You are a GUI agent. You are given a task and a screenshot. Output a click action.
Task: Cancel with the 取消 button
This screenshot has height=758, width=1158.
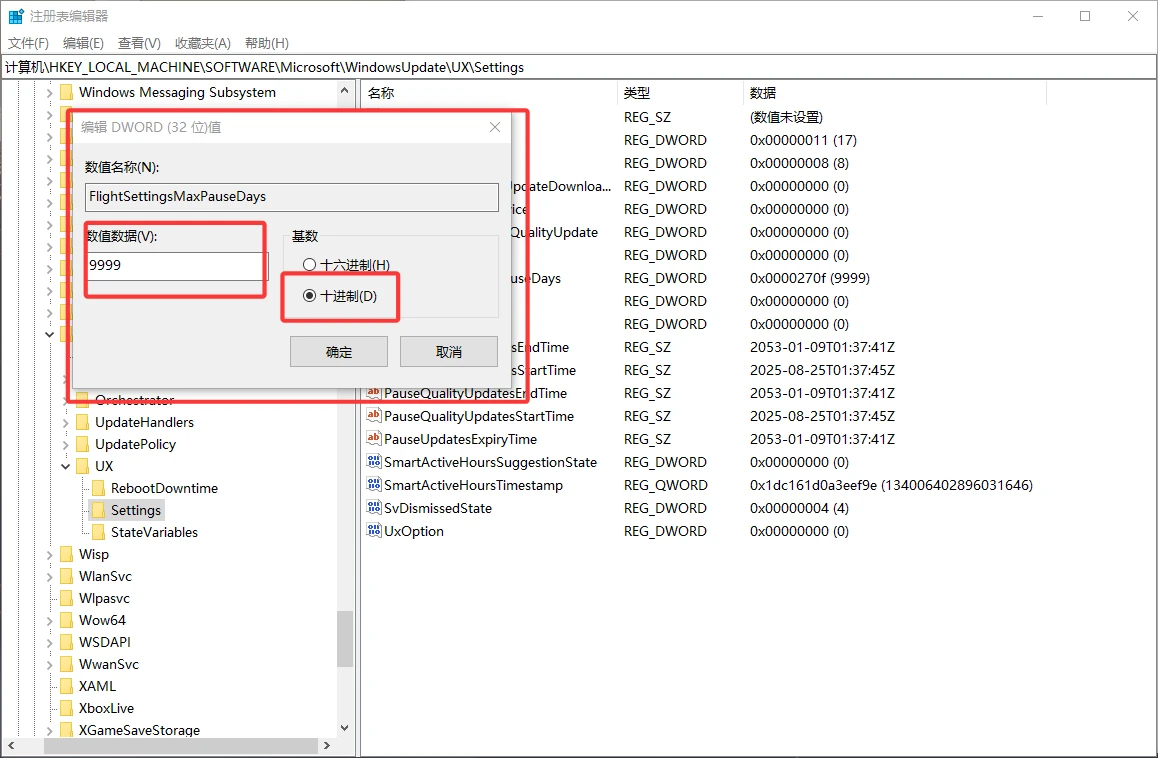[x=448, y=352]
